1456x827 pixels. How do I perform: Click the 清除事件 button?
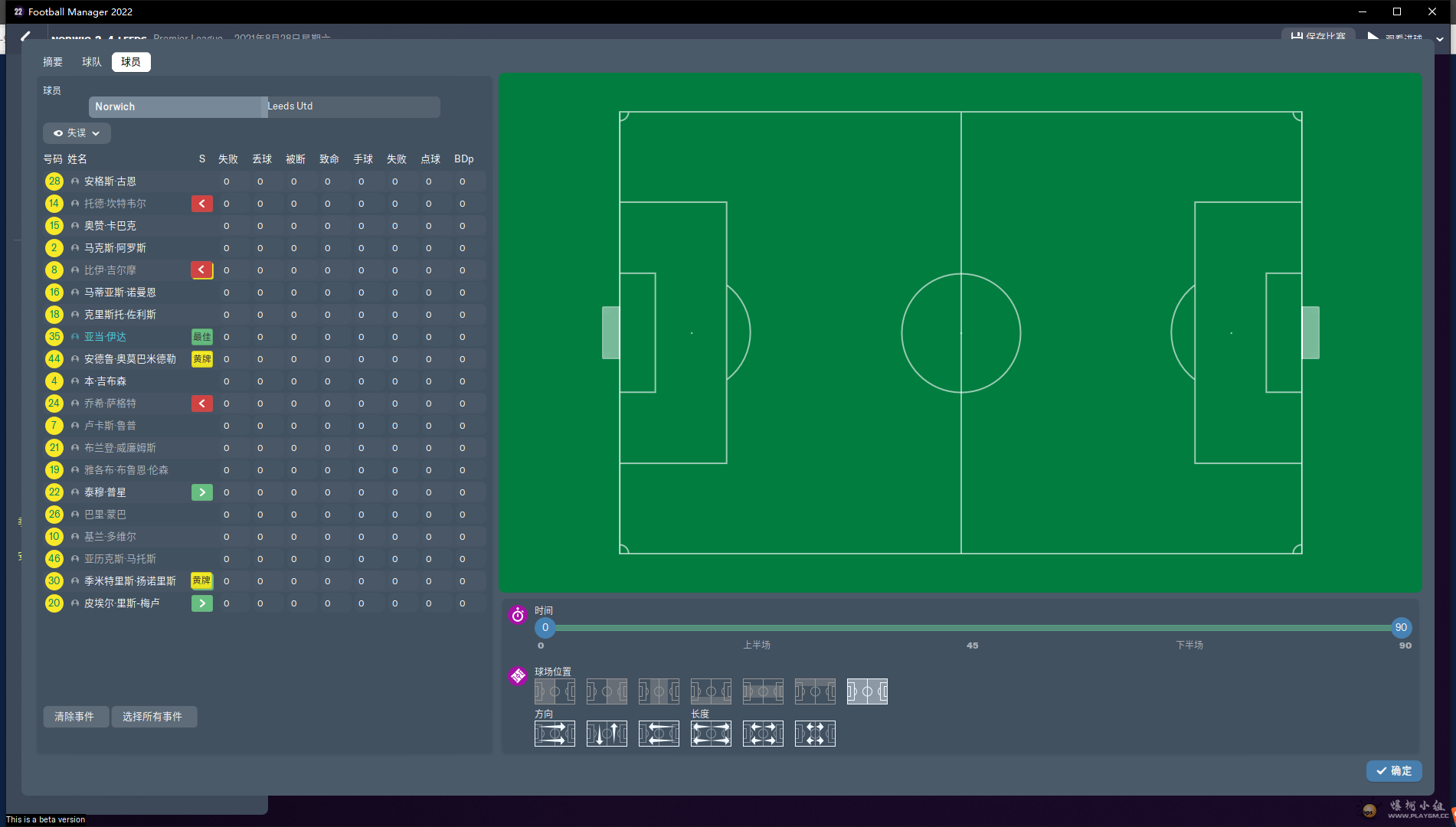[x=74, y=717]
